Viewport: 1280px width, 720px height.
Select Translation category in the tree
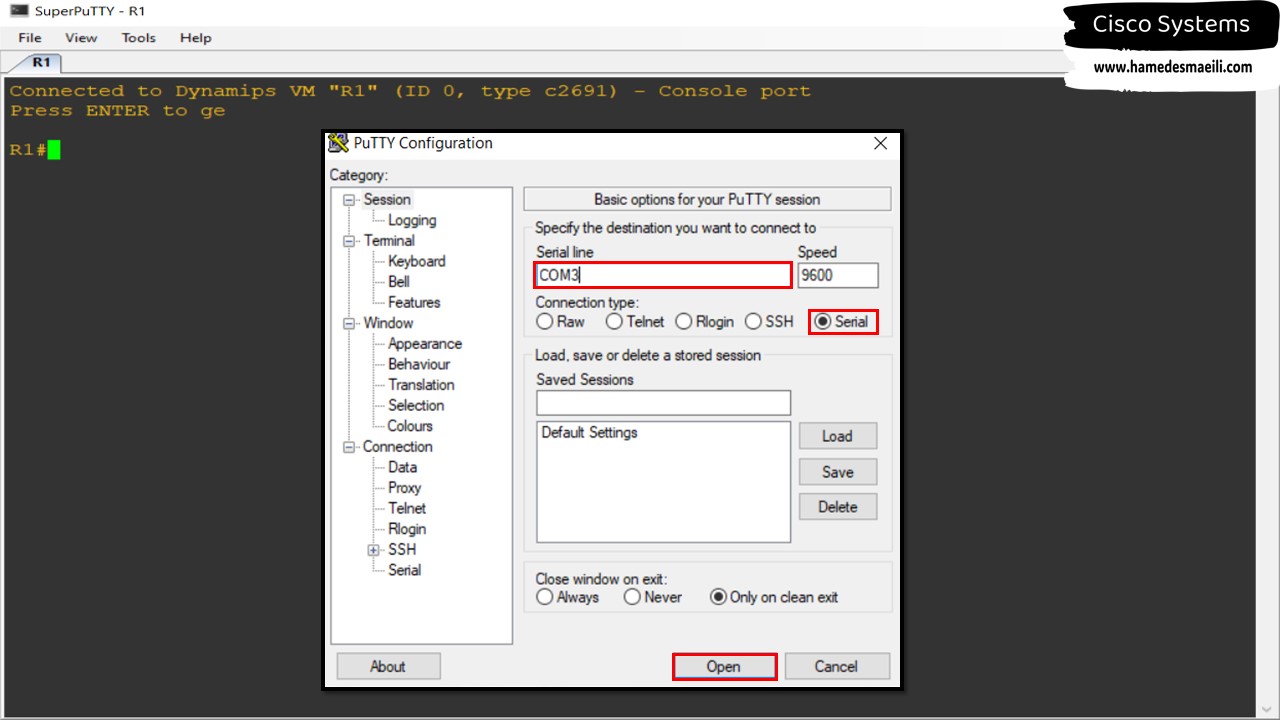coord(421,385)
